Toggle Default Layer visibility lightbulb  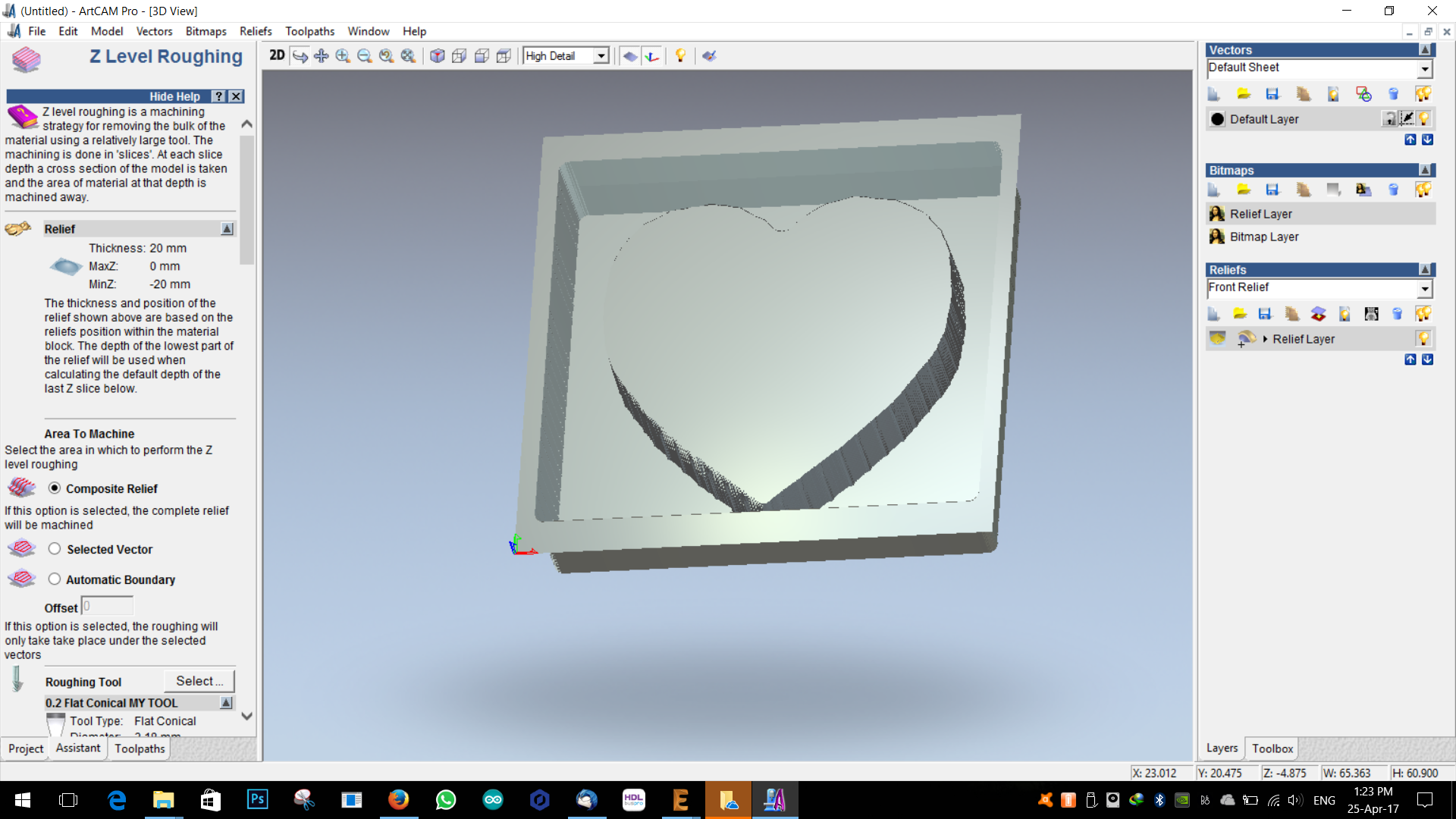1424,119
